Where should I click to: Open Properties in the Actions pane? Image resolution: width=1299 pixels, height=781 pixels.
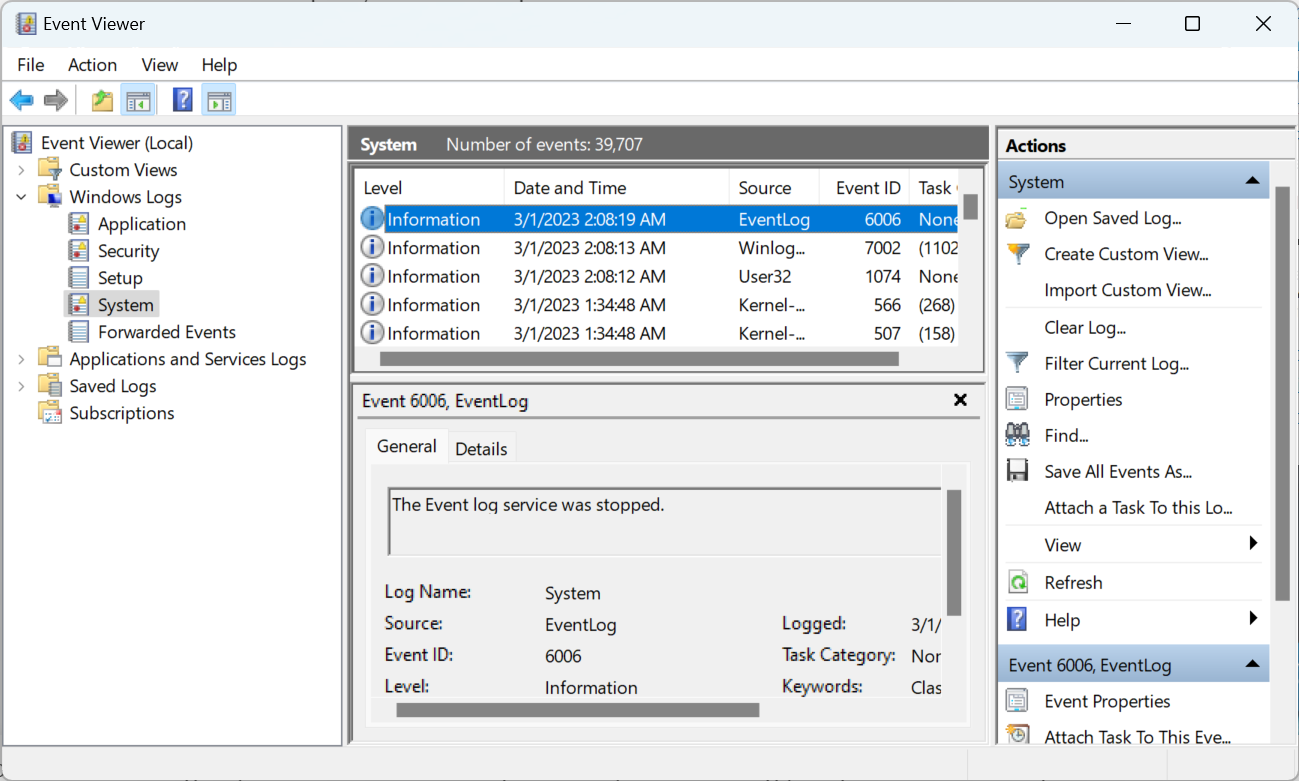tap(1083, 399)
